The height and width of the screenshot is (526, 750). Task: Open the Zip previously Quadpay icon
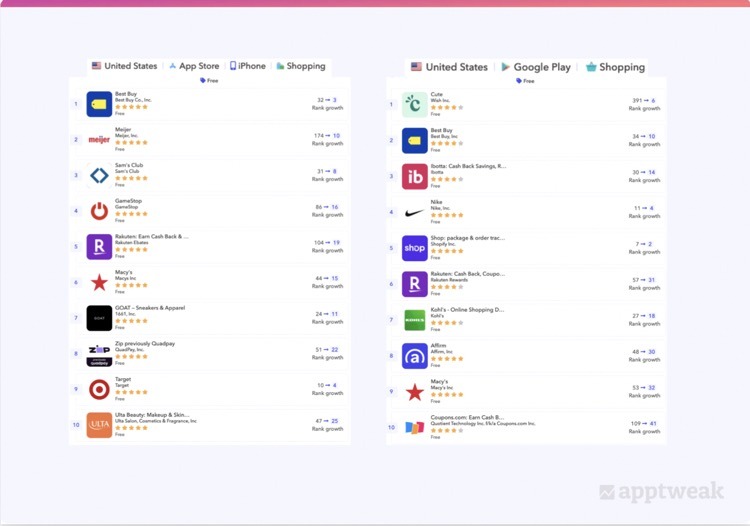[x=99, y=354]
